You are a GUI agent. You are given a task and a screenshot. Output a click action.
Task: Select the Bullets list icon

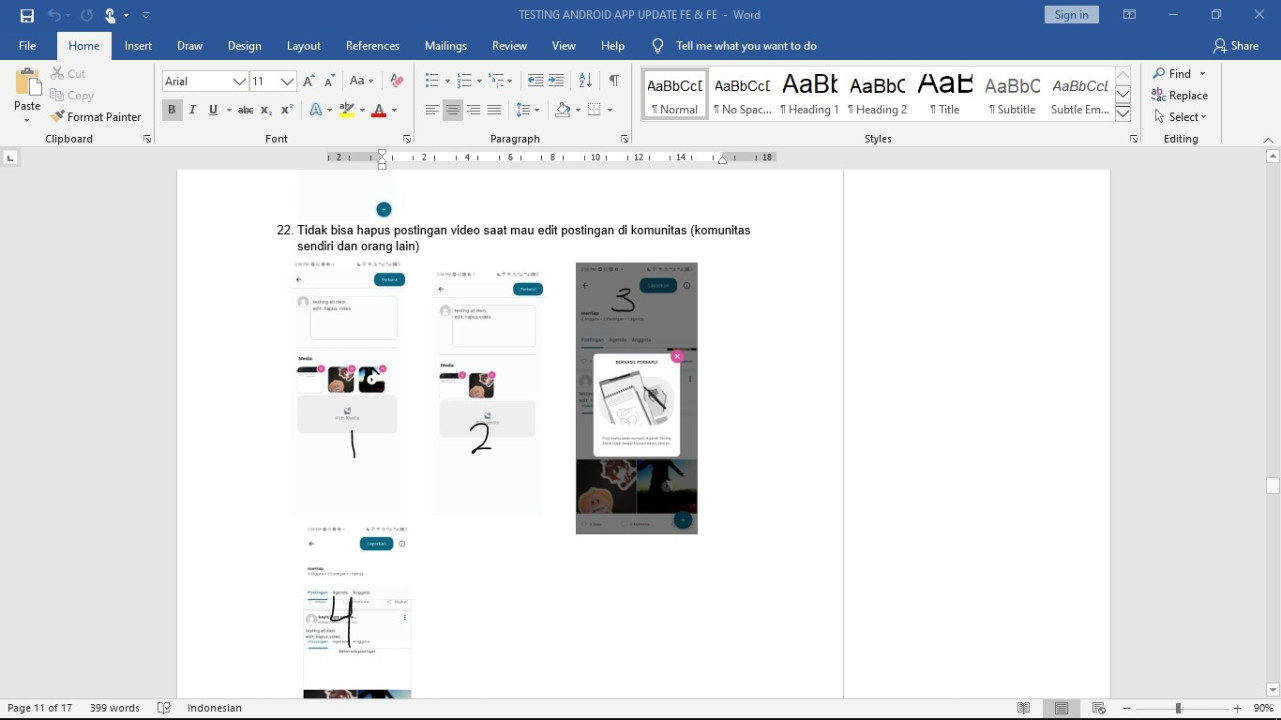tap(431, 81)
